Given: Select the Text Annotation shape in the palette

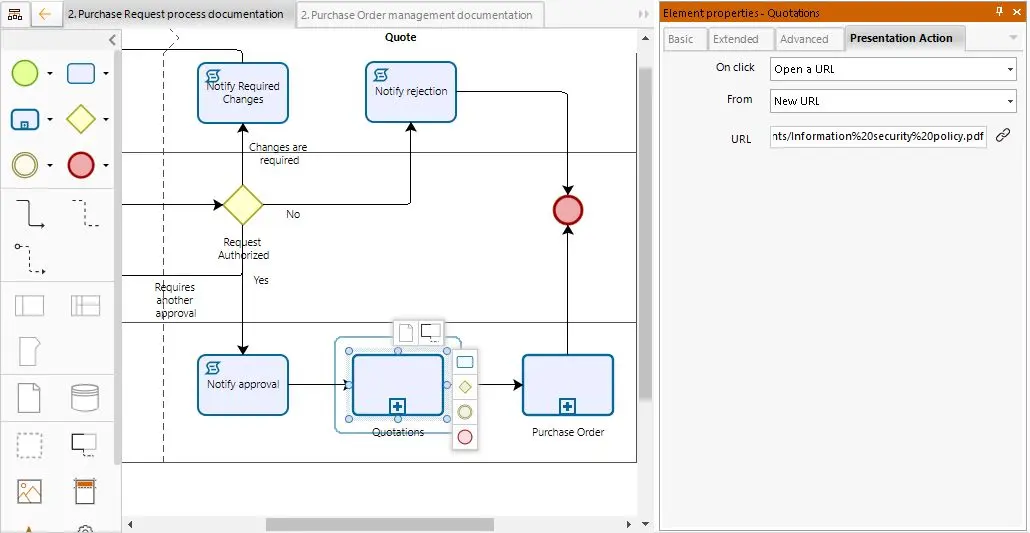Looking at the screenshot, I should [84, 445].
